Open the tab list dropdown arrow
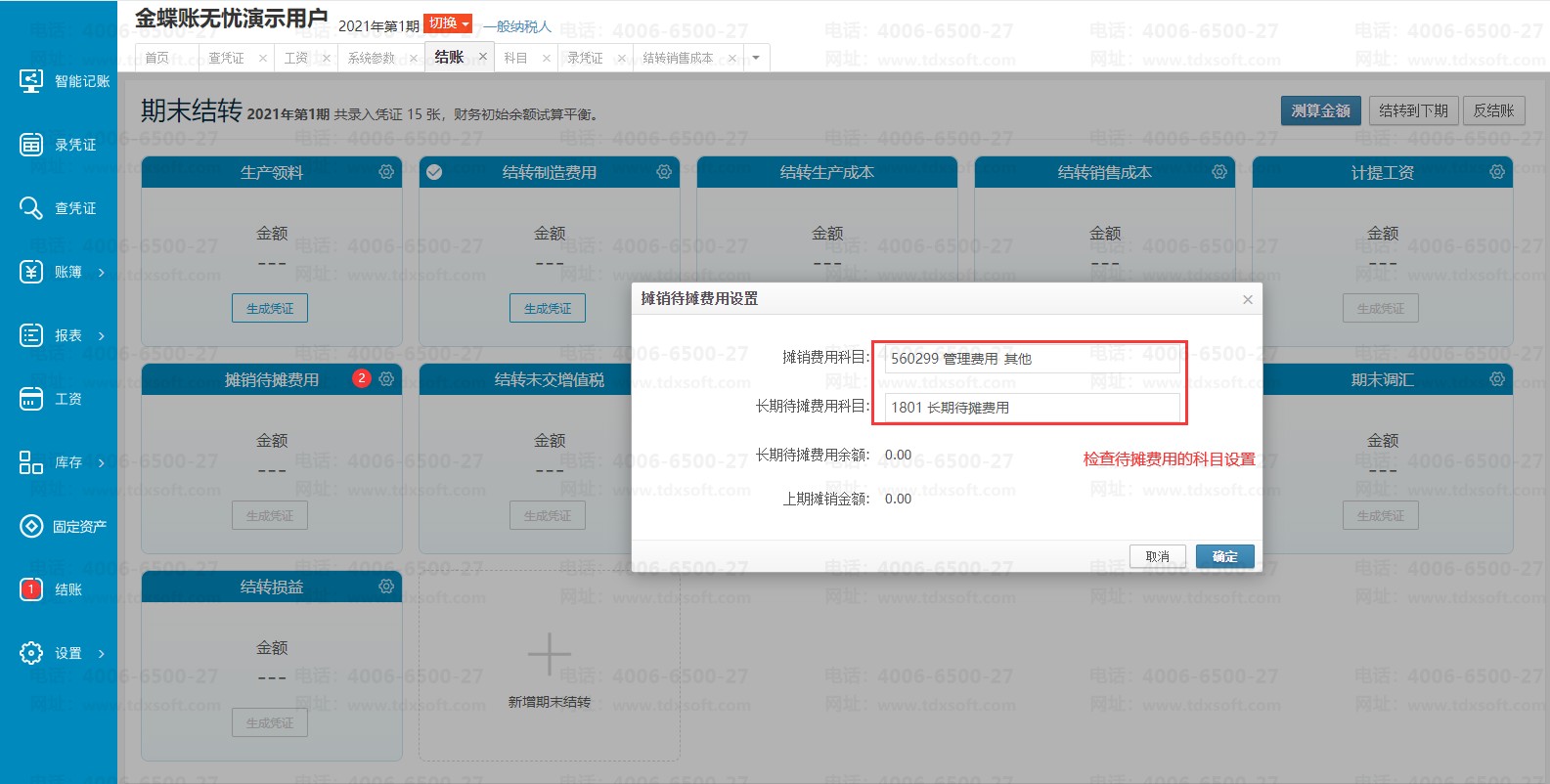 [x=756, y=58]
